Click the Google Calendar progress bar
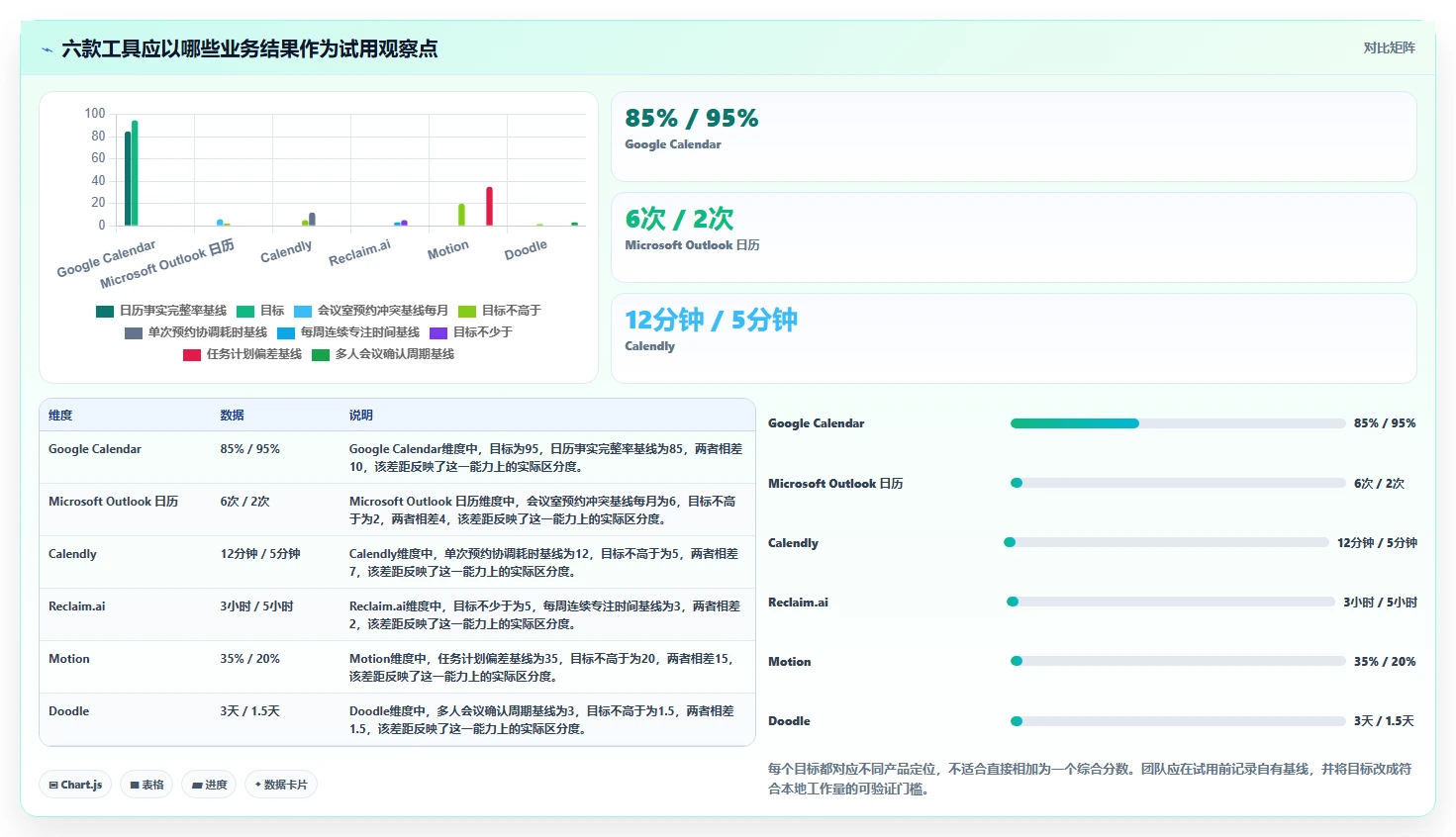 1178,423
